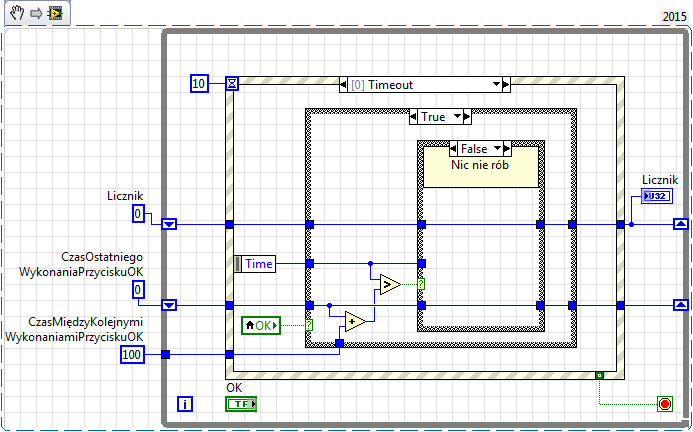Go to next event case arrow

506,84
